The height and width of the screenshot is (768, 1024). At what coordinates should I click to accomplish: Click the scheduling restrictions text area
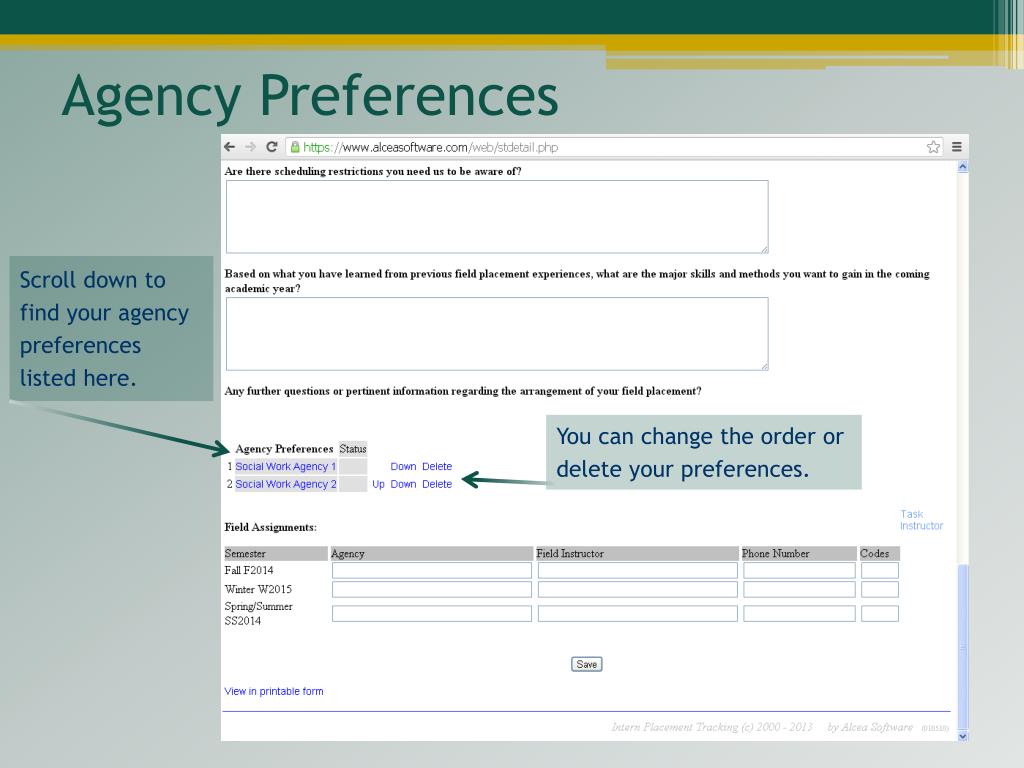click(497, 217)
